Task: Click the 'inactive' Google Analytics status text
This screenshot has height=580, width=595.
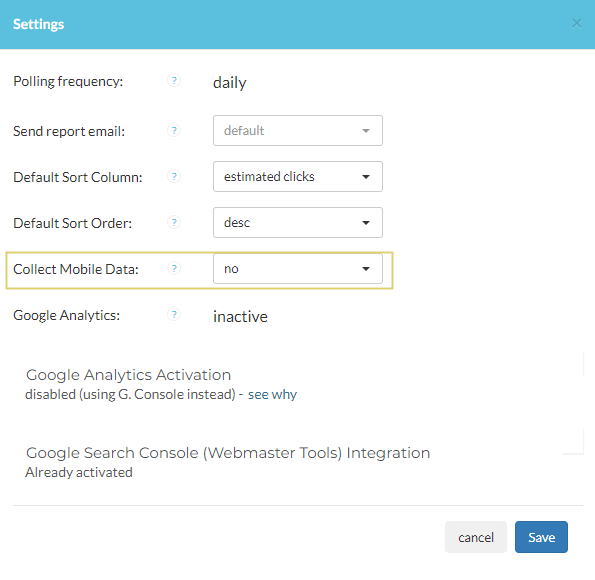Action: click(240, 316)
